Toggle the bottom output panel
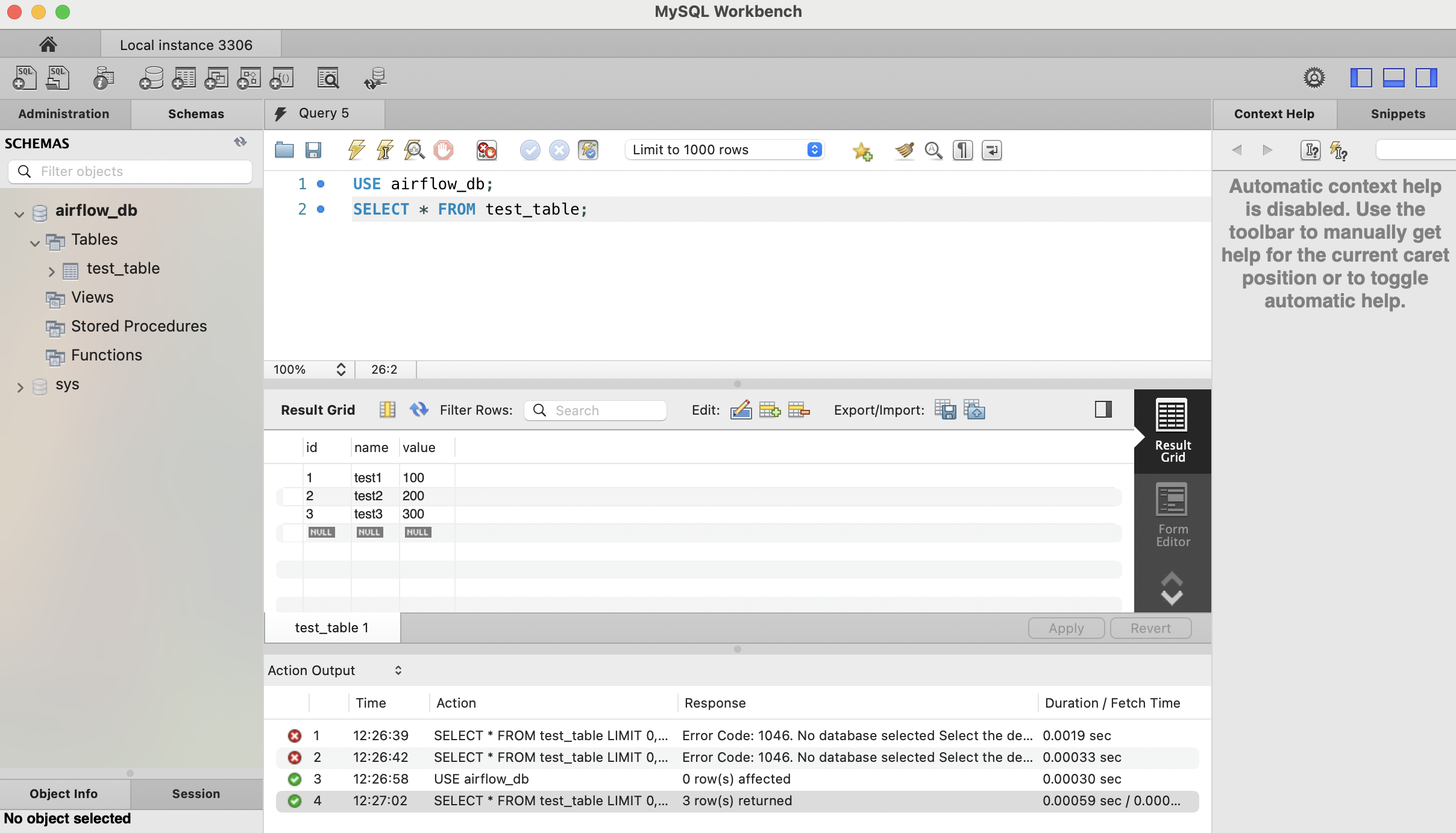Screen dimensions: 1456x833 coord(1393,78)
